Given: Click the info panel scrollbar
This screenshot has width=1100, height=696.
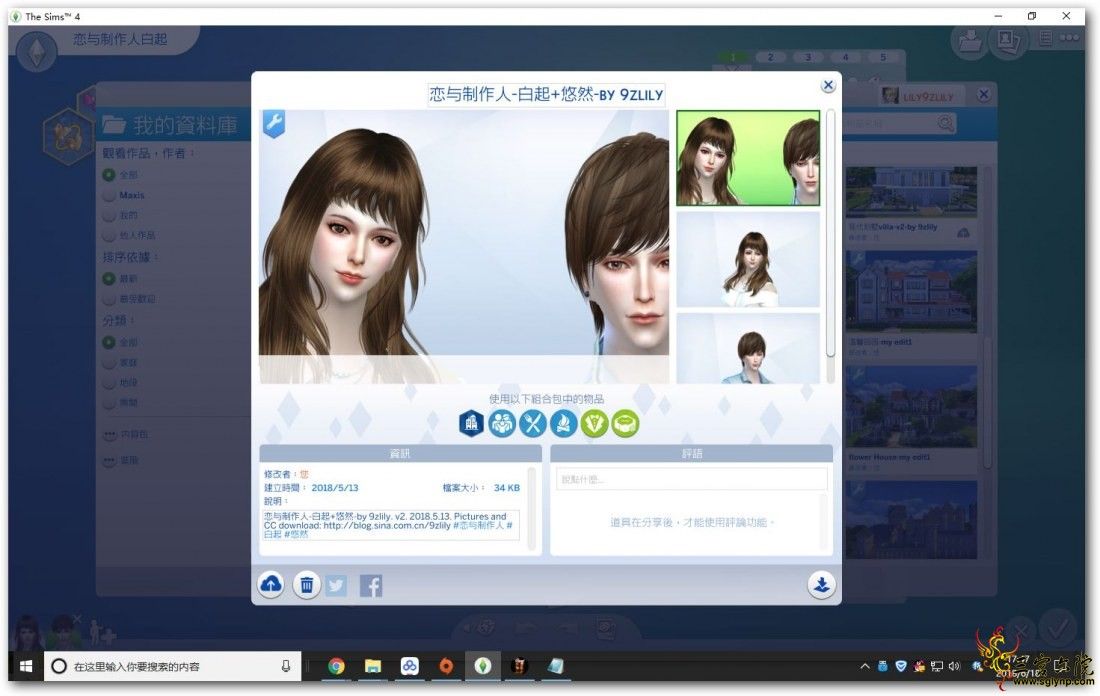Looking at the screenshot, I should point(531,509).
